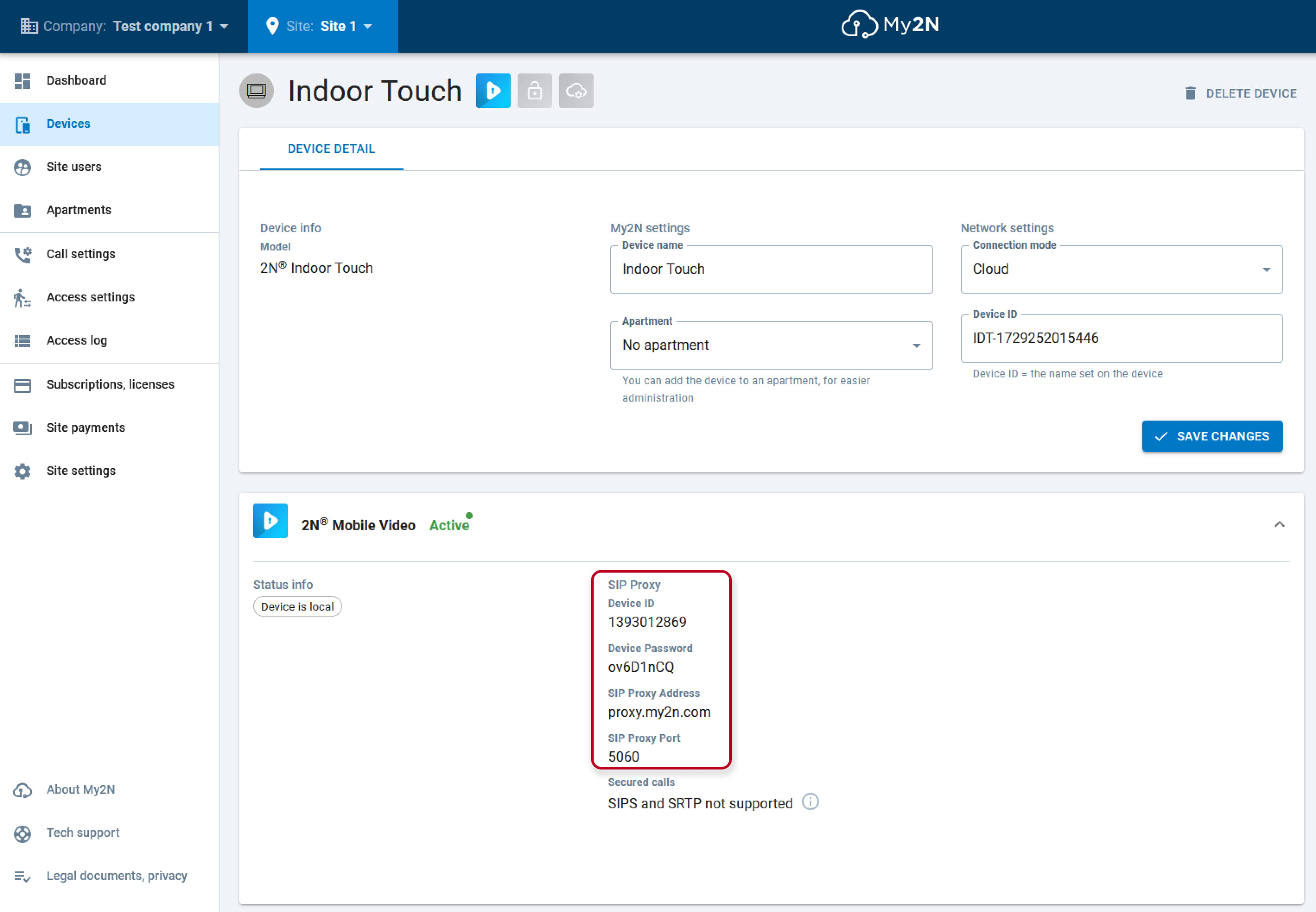
Task: Open the Connection mode dropdown
Action: [x=1121, y=269]
